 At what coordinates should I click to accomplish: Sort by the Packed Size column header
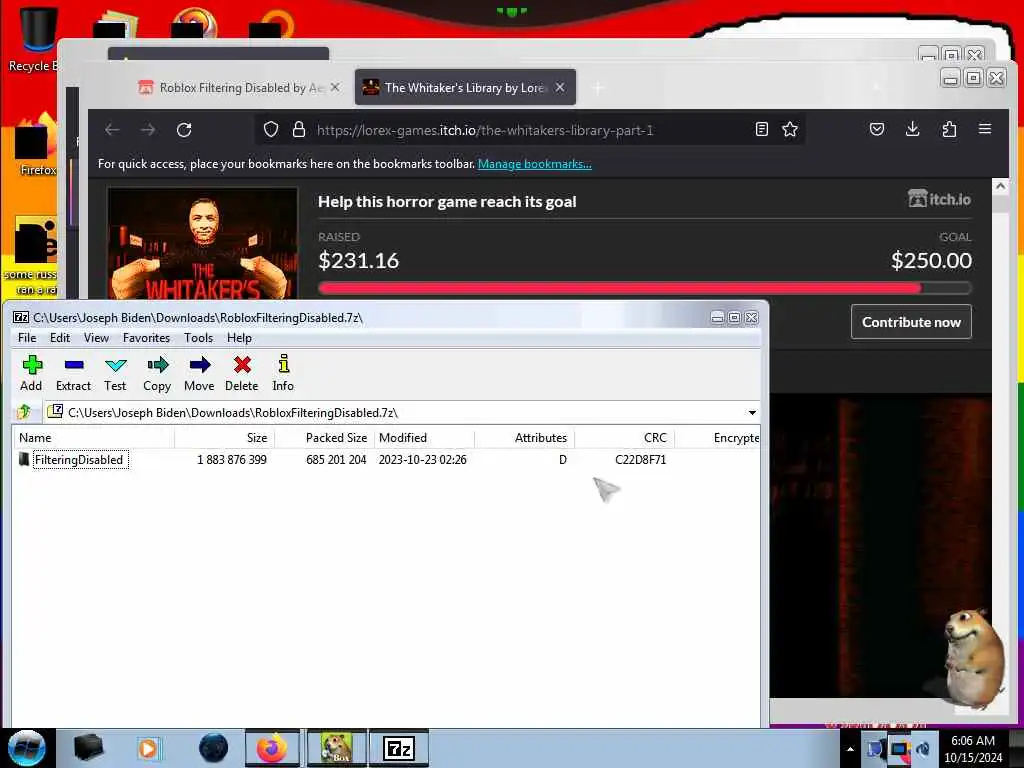pyautogui.click(x=325, y=438)
